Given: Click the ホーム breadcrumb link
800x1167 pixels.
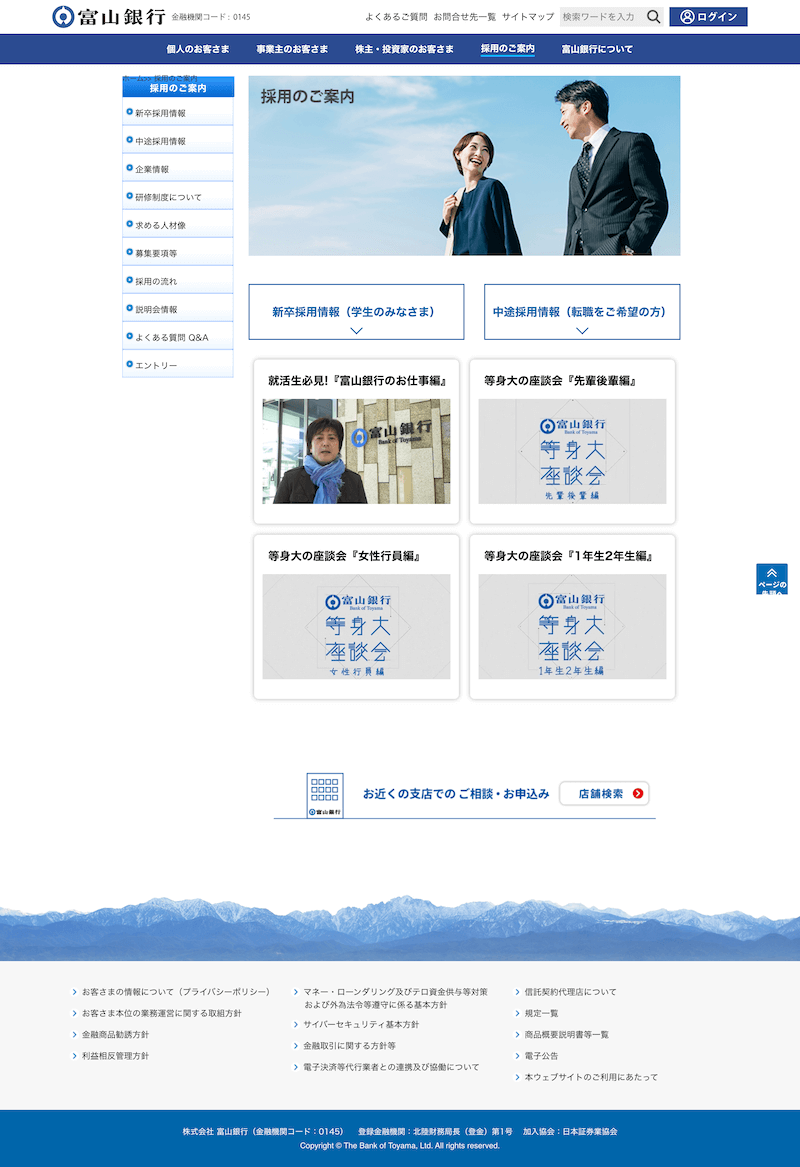Looking at the screenshot, I should (133, 78).
